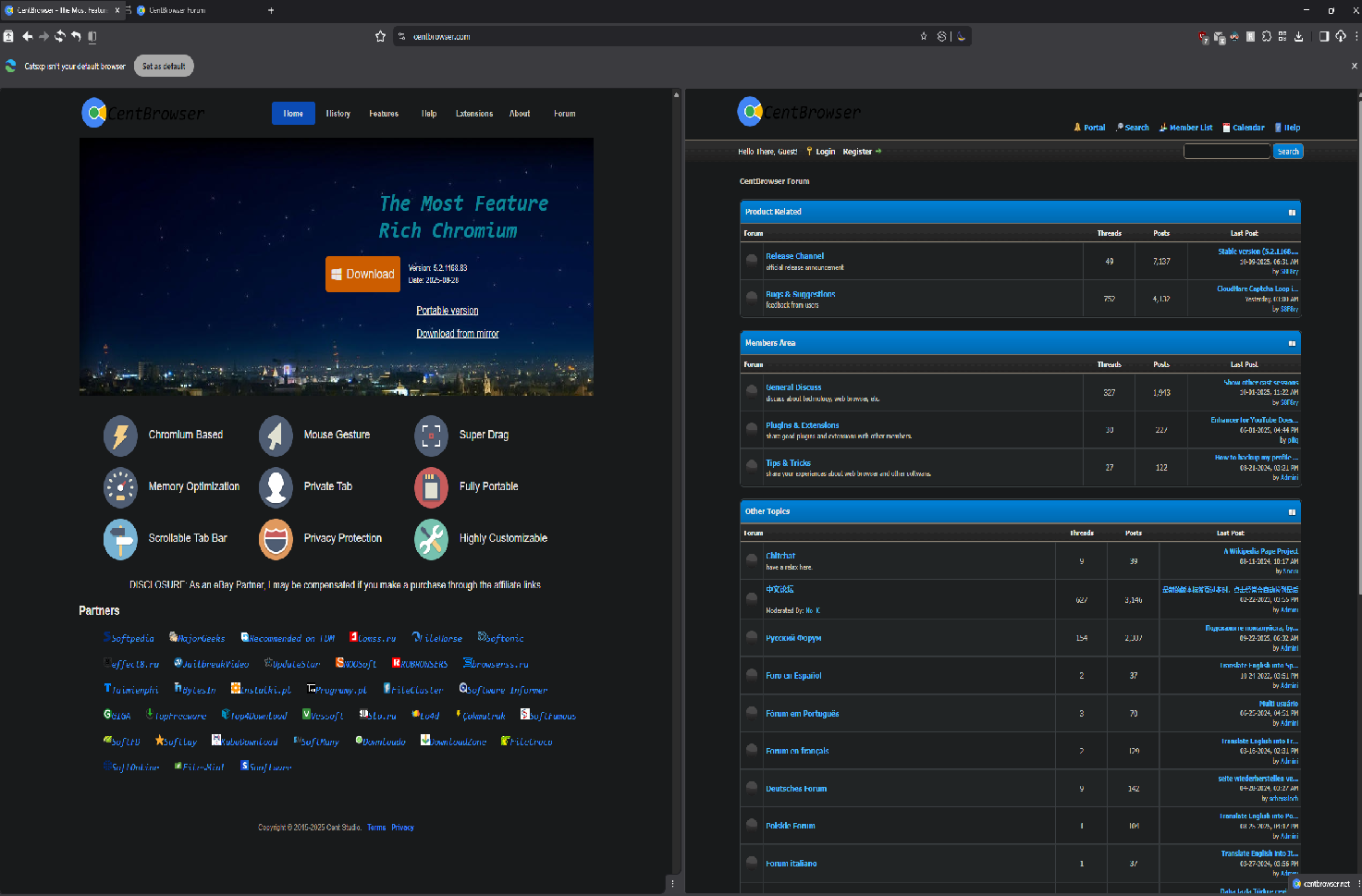Collapse the Other Topics forum category
This screenshot has height=896, width=1362.
click(1292, 511)
